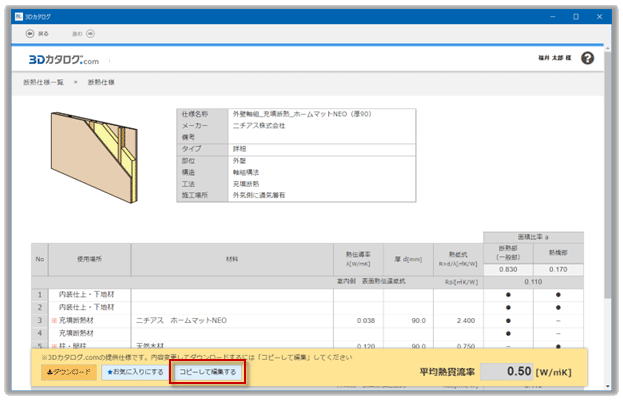623x400 pixels.
Task: Click the 3Dカタログ app icon in title bar
Action: 17,17
